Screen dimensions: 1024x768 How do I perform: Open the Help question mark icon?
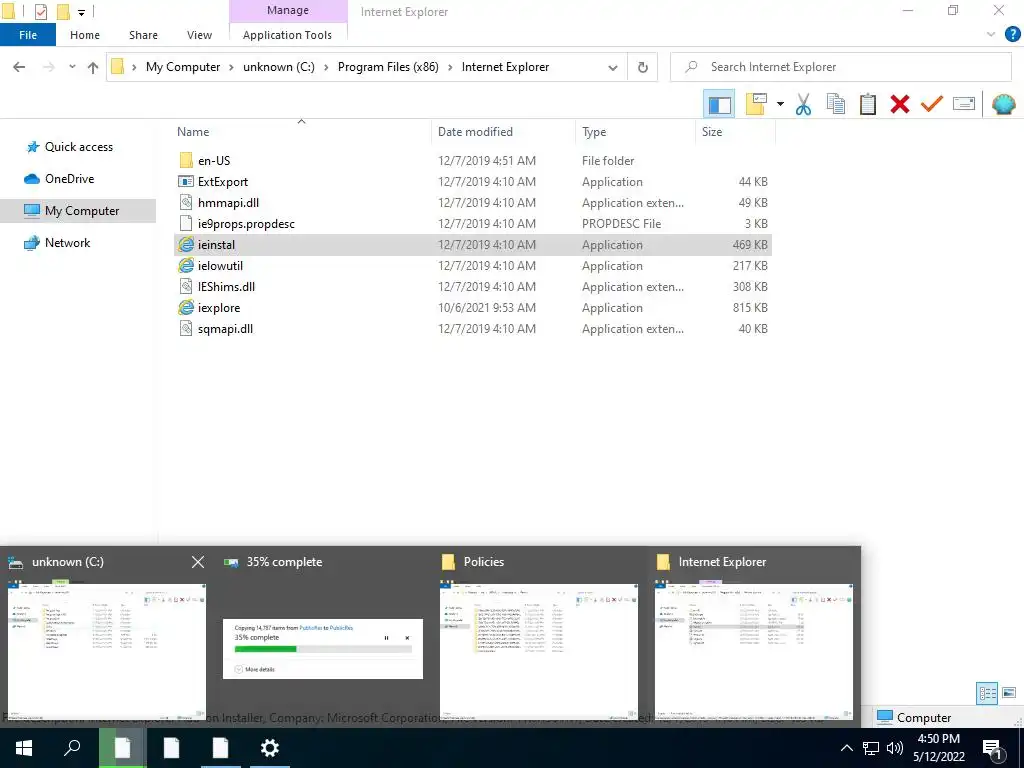tap(1012, 35)
